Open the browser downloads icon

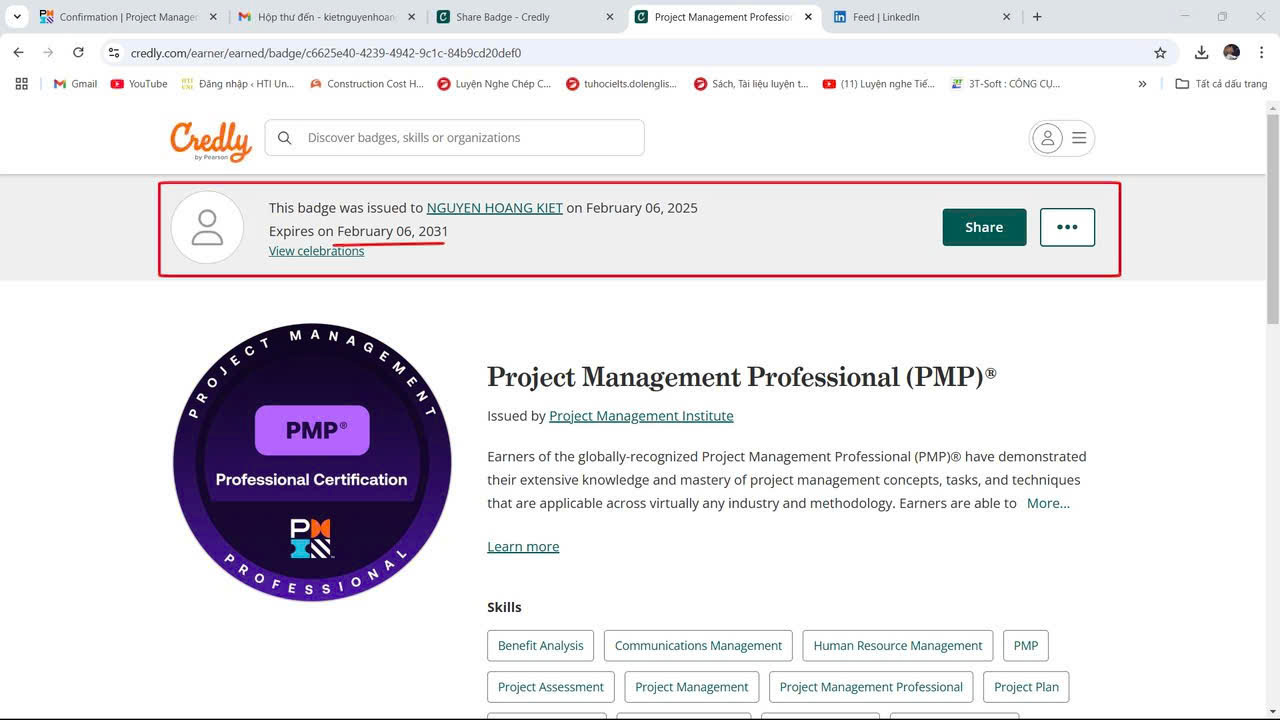[x=1201, y=53]
